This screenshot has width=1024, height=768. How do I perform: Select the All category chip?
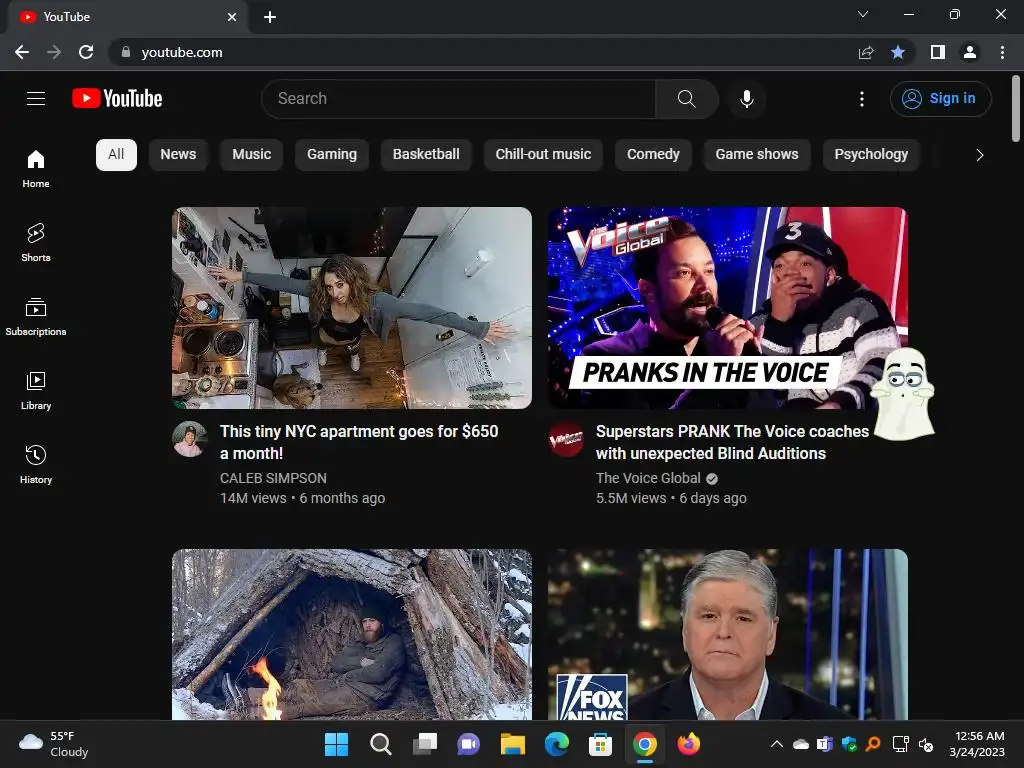(116, 155)
